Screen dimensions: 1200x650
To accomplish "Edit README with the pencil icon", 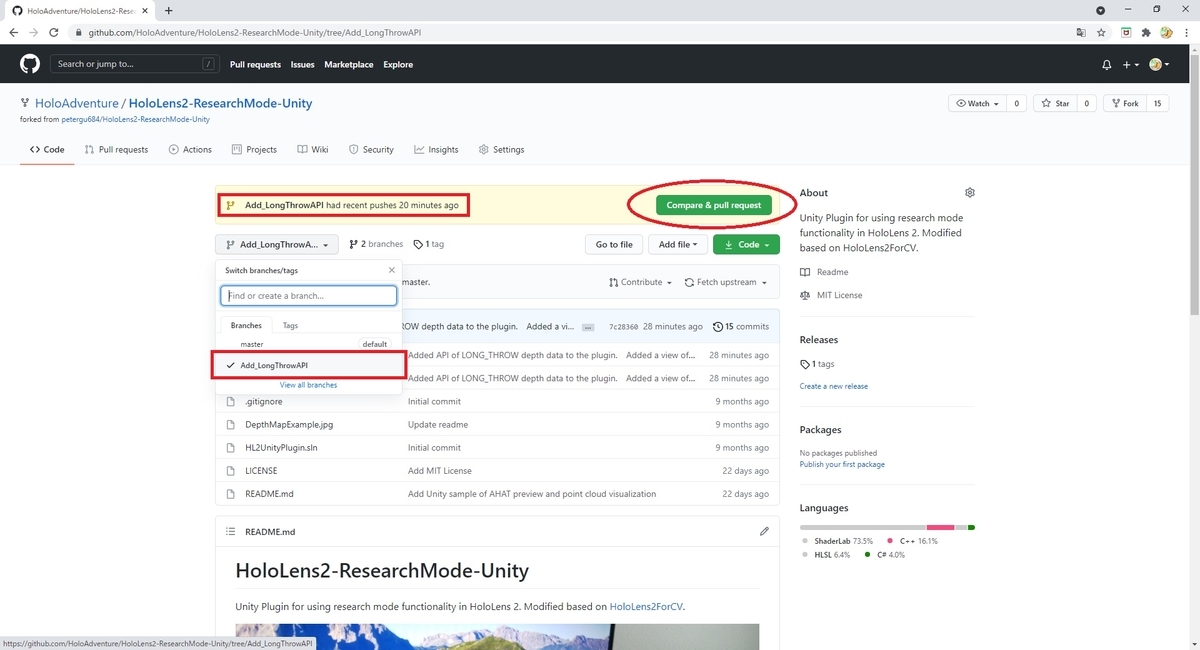I will [x=764, y=531].
